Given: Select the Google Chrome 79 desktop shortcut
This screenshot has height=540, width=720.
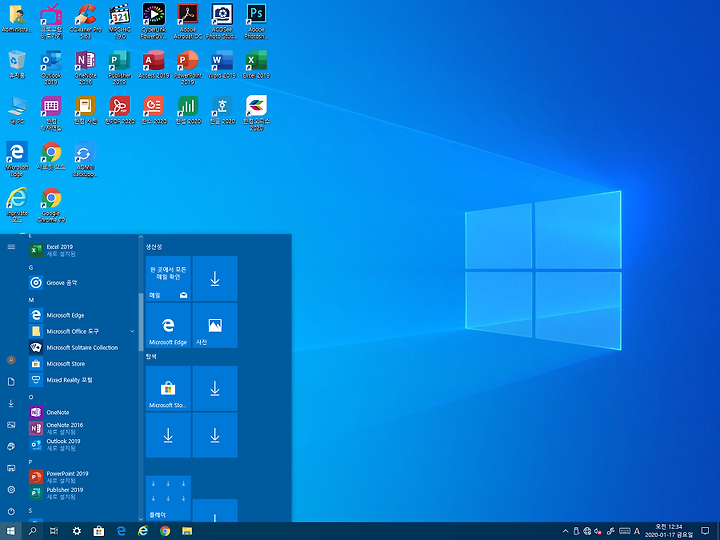Looking at the screenshot, I should click(x=51, y=205).
